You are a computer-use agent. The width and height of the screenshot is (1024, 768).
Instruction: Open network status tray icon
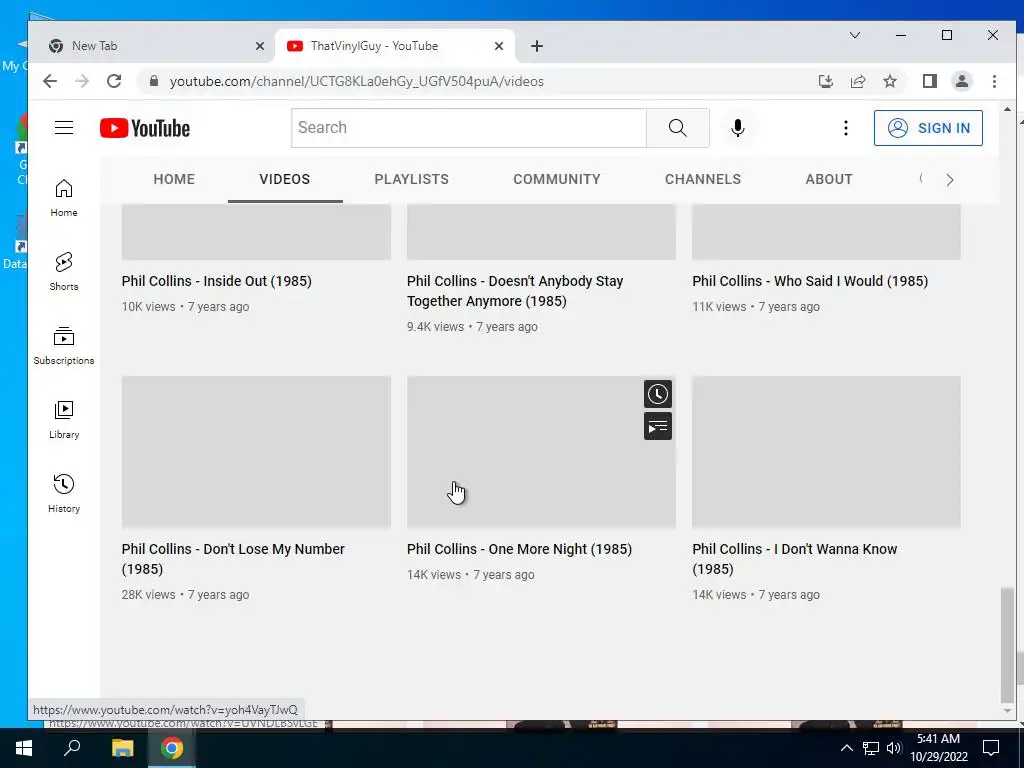[871, 748]
